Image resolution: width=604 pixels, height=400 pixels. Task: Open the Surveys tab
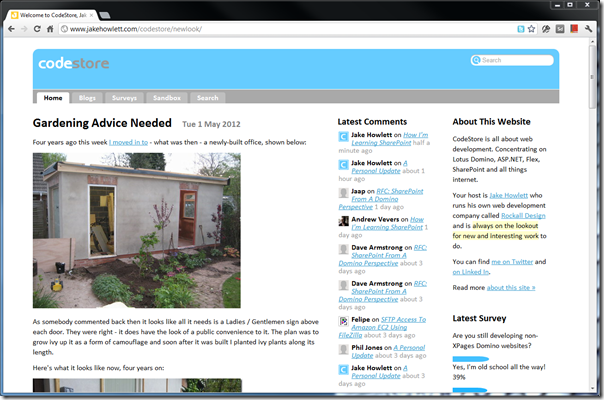point(124,98)
